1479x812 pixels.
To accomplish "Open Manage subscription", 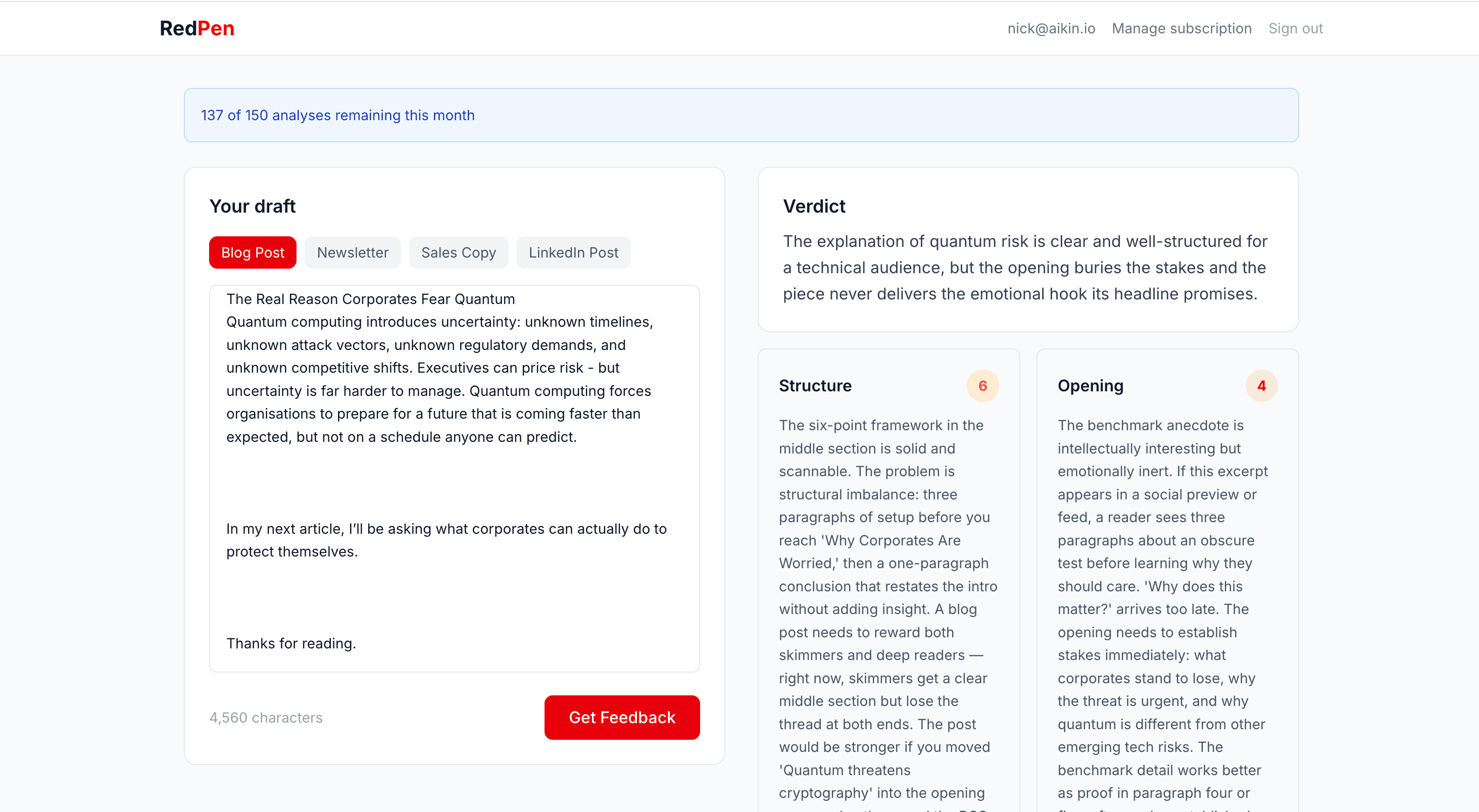I will point(1181,28).
